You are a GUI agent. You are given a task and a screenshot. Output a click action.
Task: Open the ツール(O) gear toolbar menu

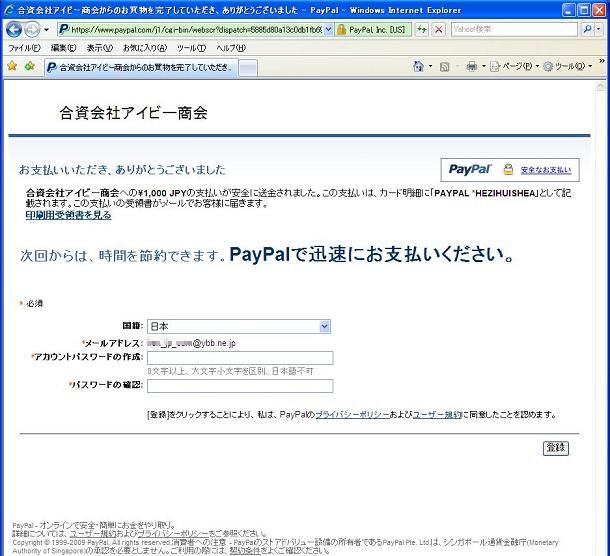[568, 67]
